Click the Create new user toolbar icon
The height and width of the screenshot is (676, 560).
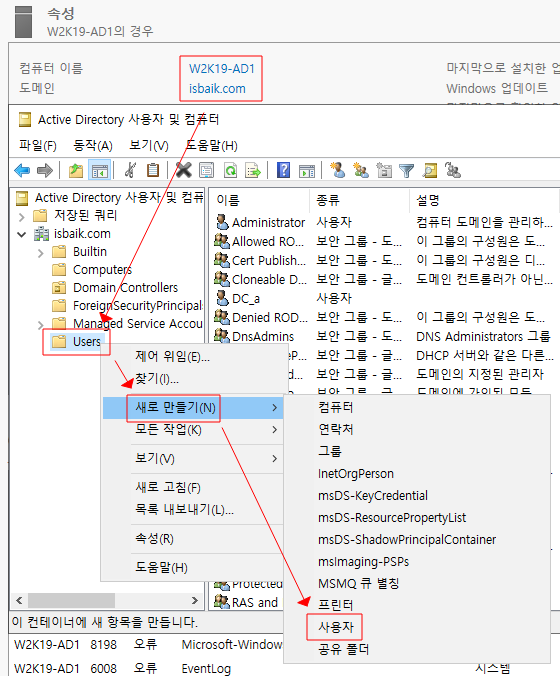point(338,170)
